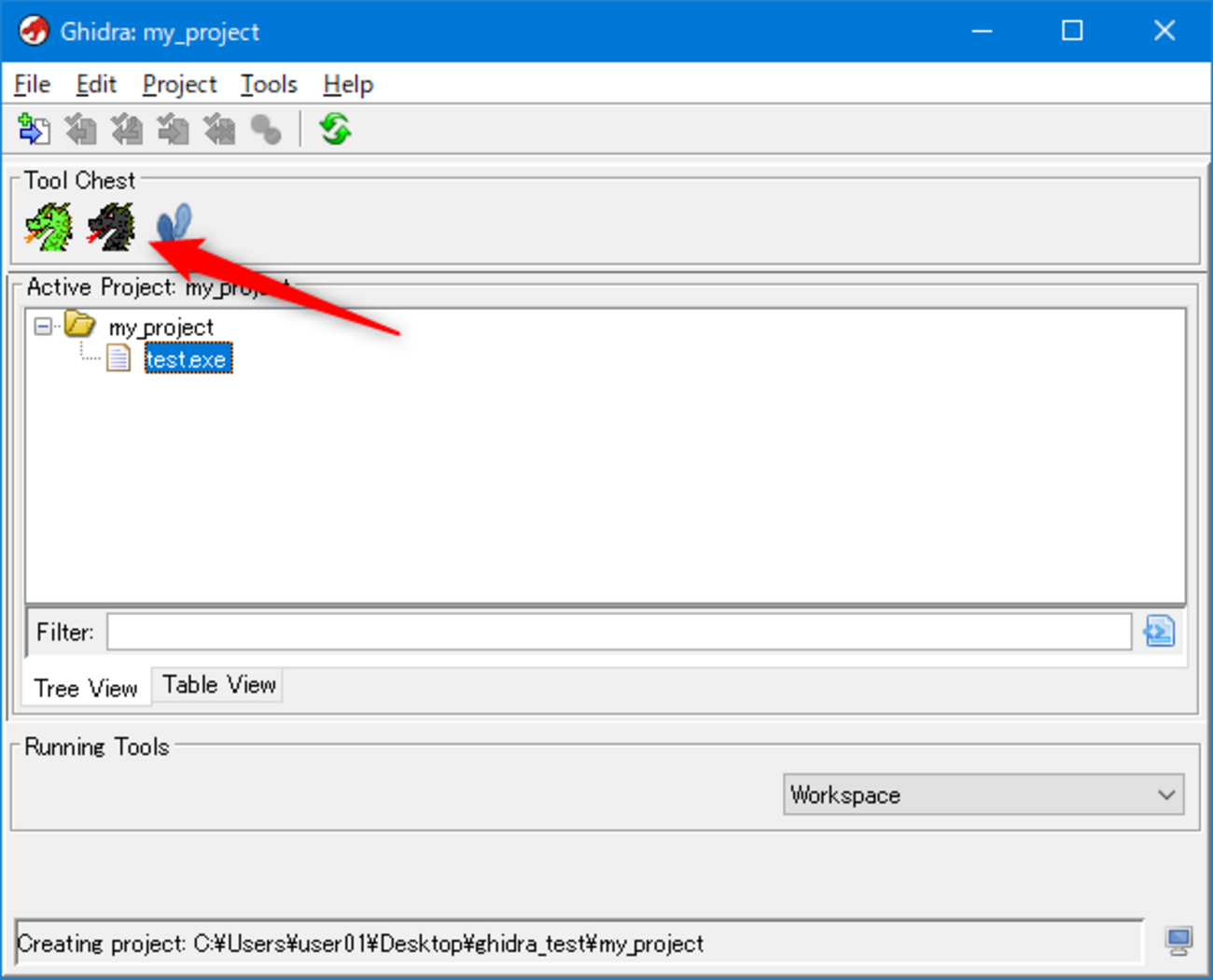
Task: Switch to the Tree View tab
Action: [86, 688]
